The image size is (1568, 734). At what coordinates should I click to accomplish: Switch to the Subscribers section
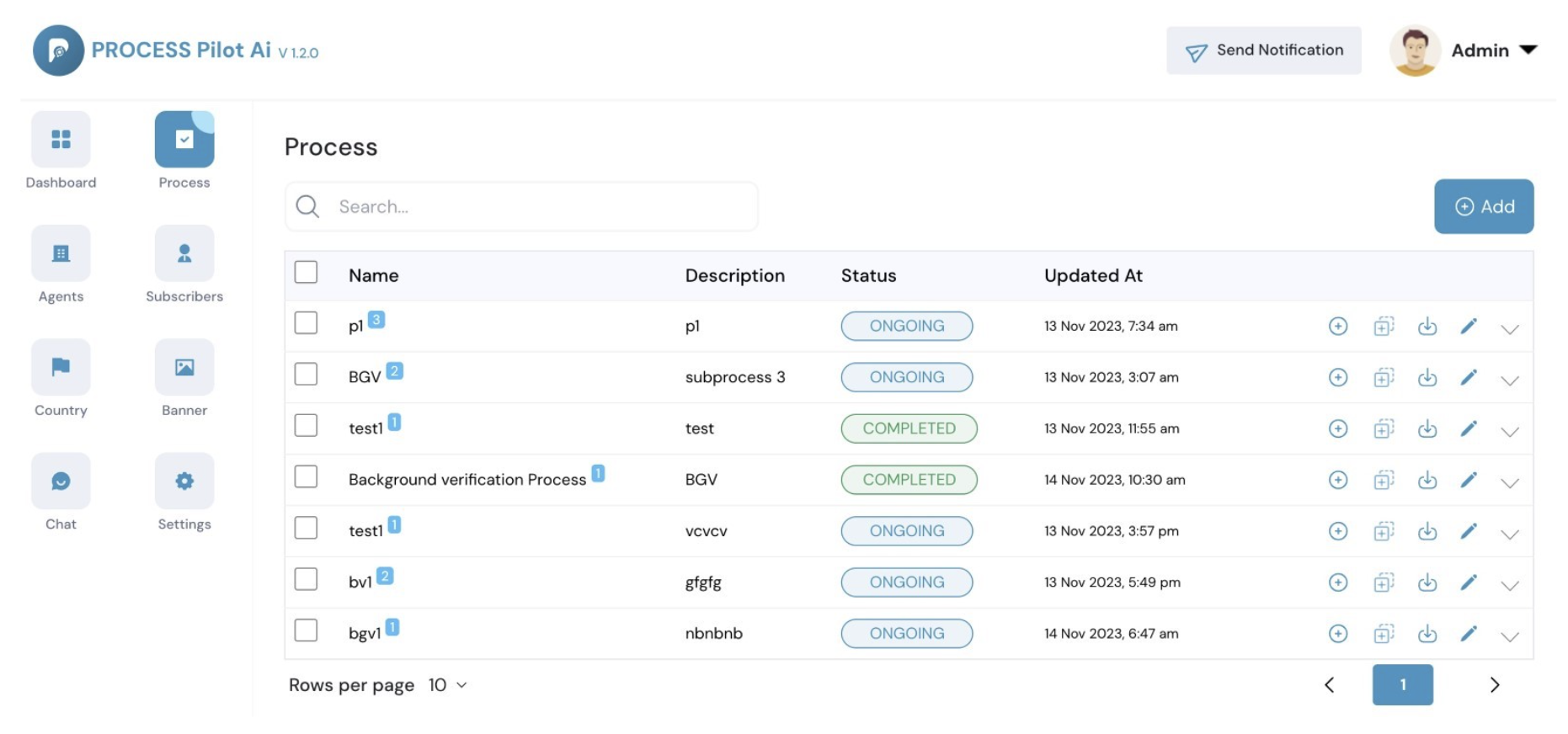coord(184,253)
